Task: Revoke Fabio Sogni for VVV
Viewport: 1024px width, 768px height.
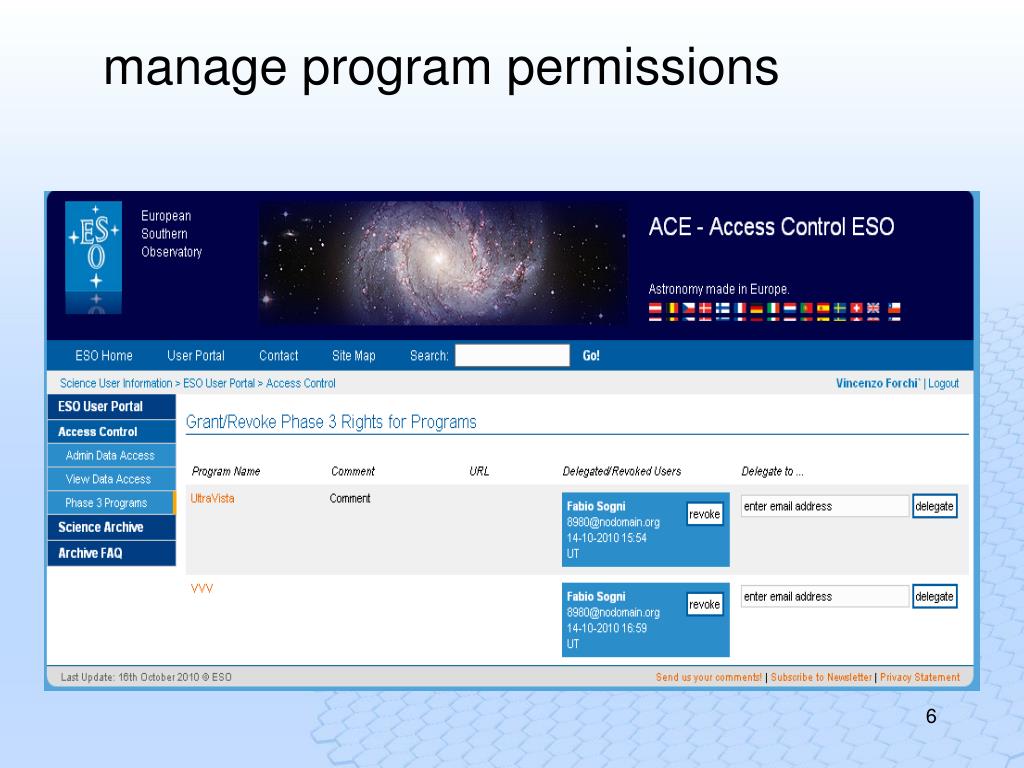Action: (x=705, y=604)
